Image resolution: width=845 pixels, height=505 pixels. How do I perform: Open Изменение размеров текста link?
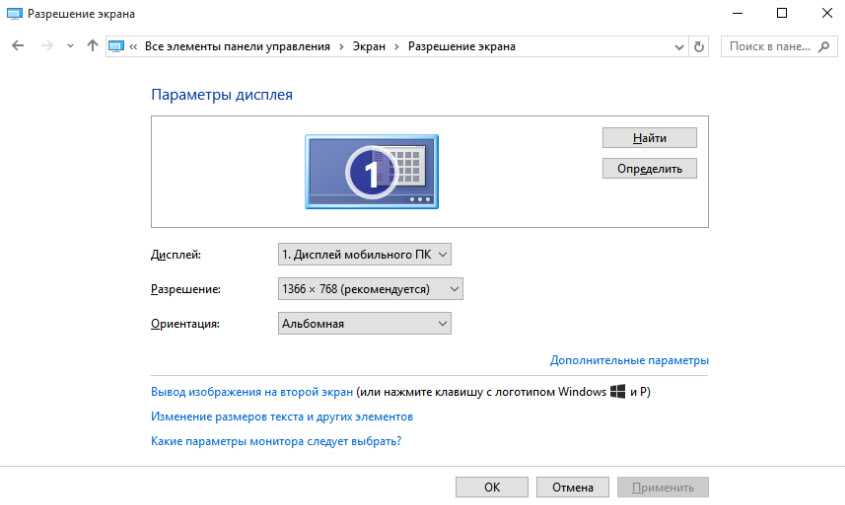[281, 416]
